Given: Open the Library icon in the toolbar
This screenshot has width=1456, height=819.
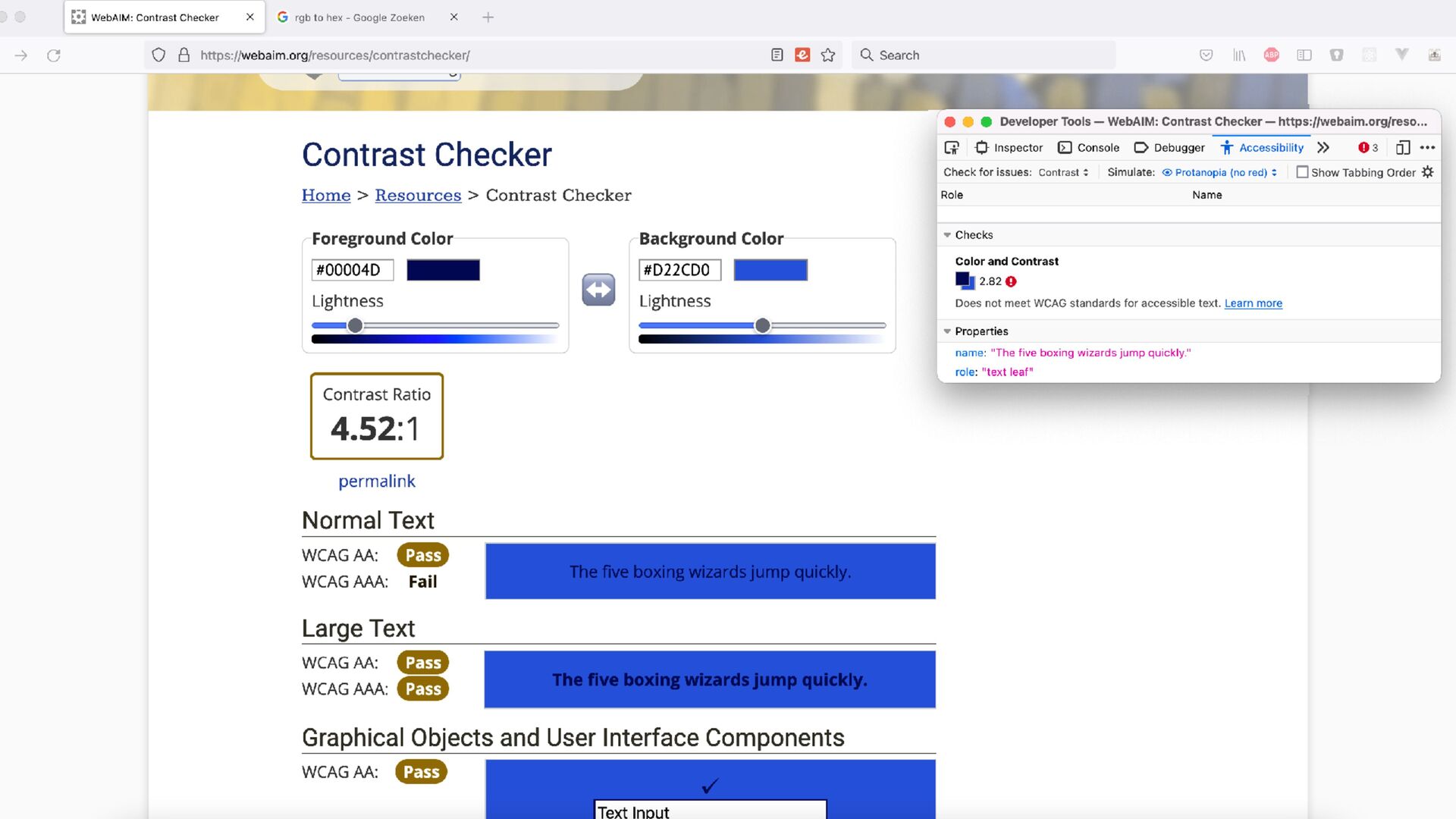Looking at the screenshot, I should tap(1239, 55).
